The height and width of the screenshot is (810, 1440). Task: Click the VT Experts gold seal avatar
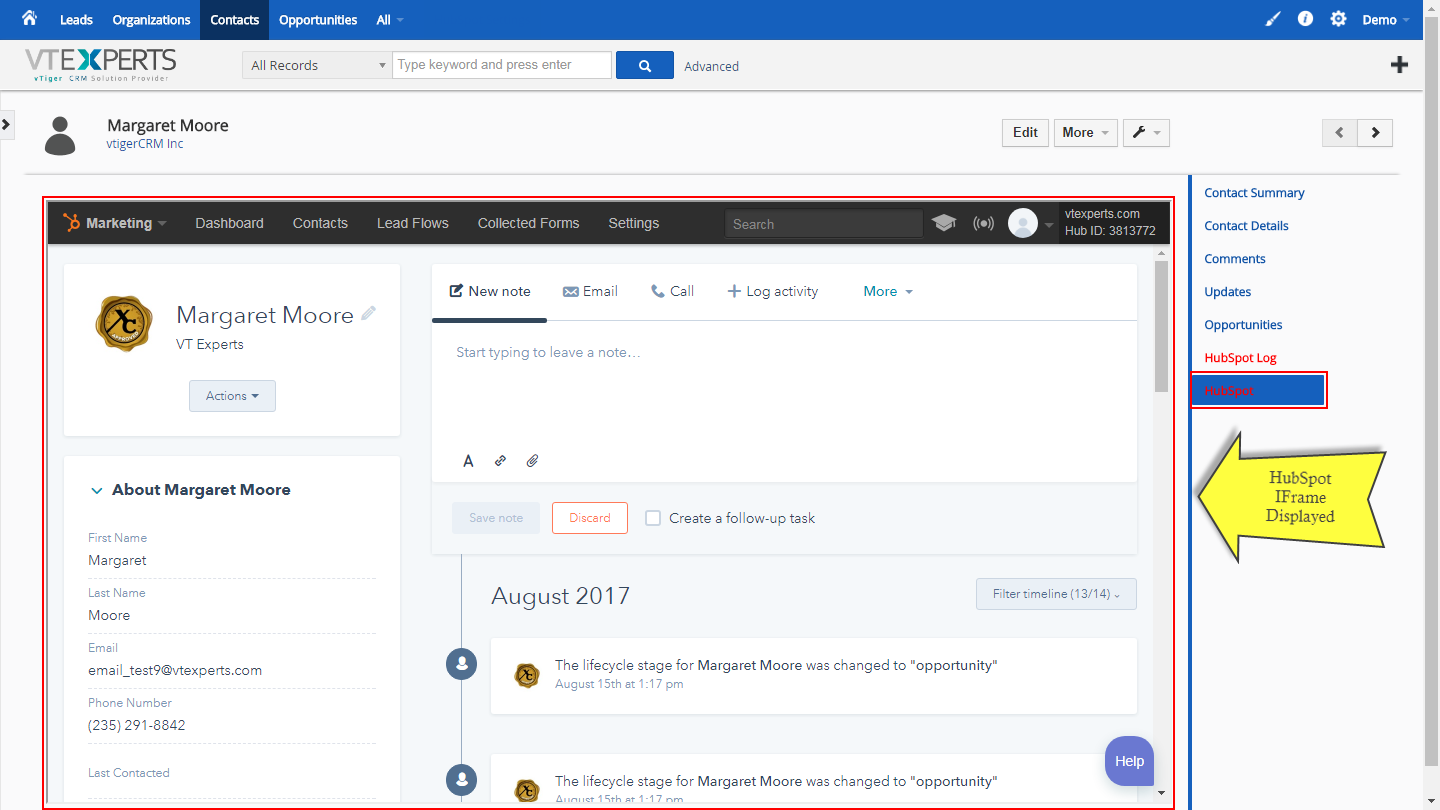123,323
